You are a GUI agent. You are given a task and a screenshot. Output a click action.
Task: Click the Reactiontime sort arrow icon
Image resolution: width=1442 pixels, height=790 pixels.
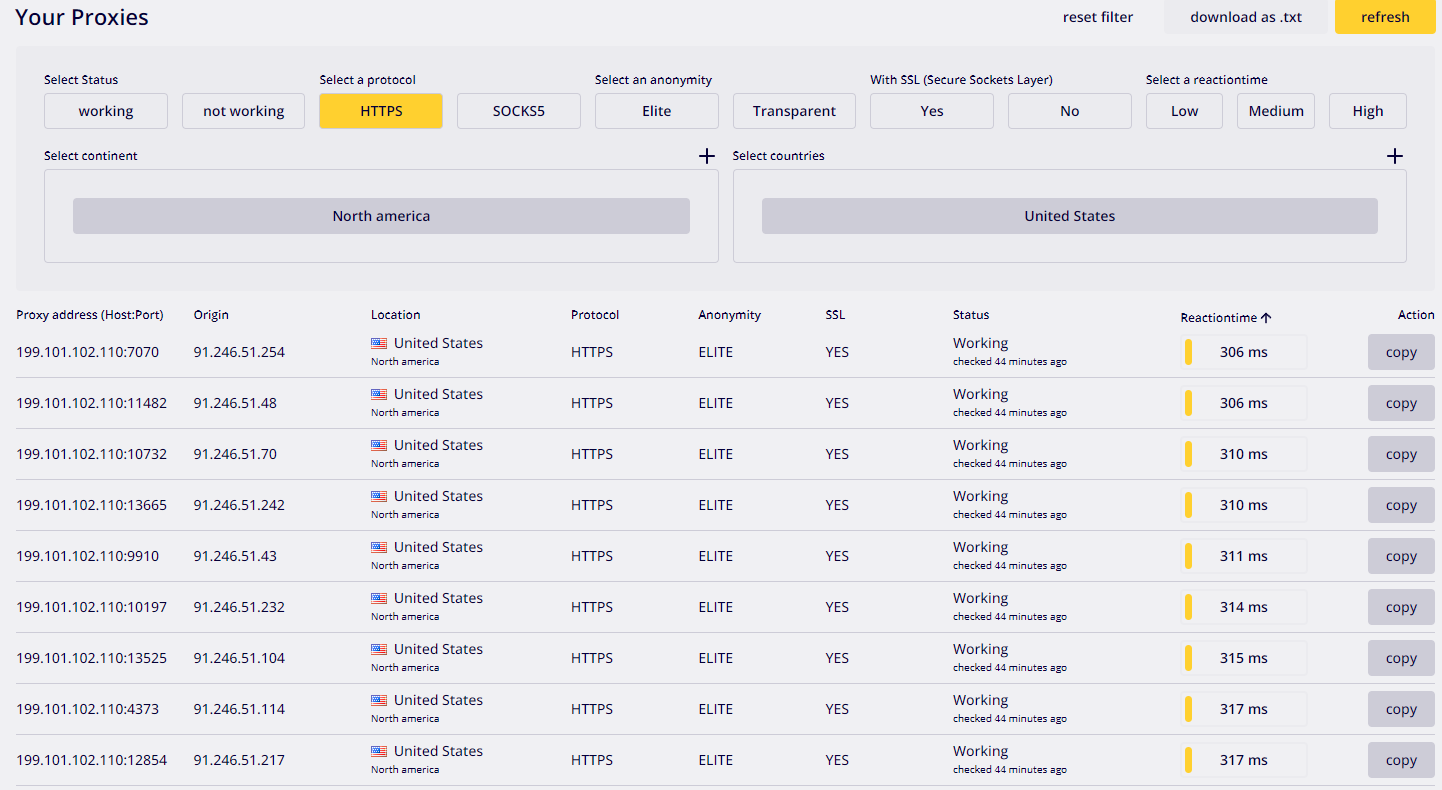[x=1266, y=318]
